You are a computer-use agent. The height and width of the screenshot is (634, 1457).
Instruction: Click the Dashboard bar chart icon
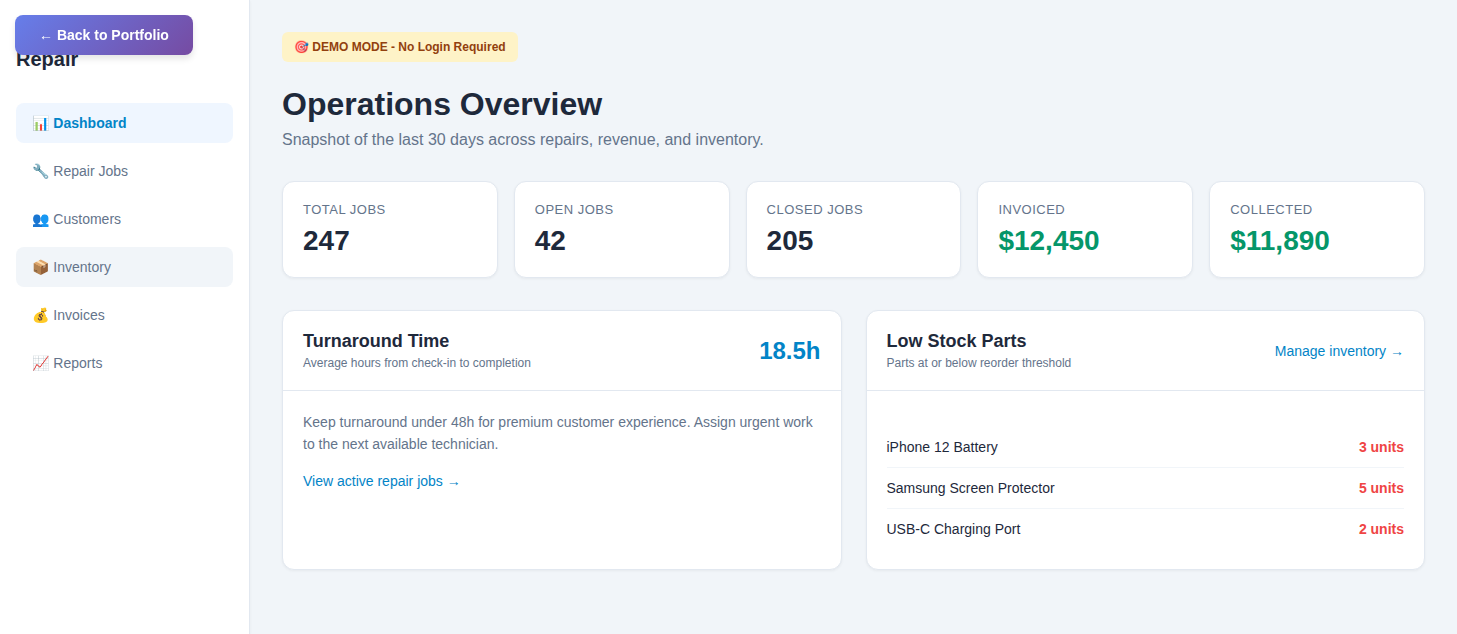(40, 124)
